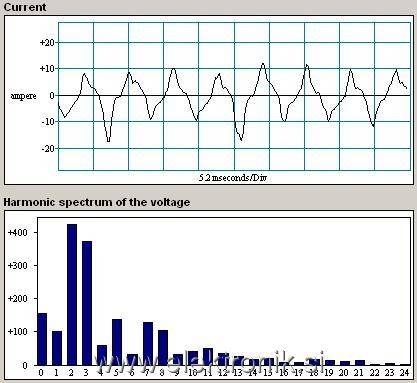Select the harmonic 3 bar
This screenshot has height=383, width=417.
[87, 303]
